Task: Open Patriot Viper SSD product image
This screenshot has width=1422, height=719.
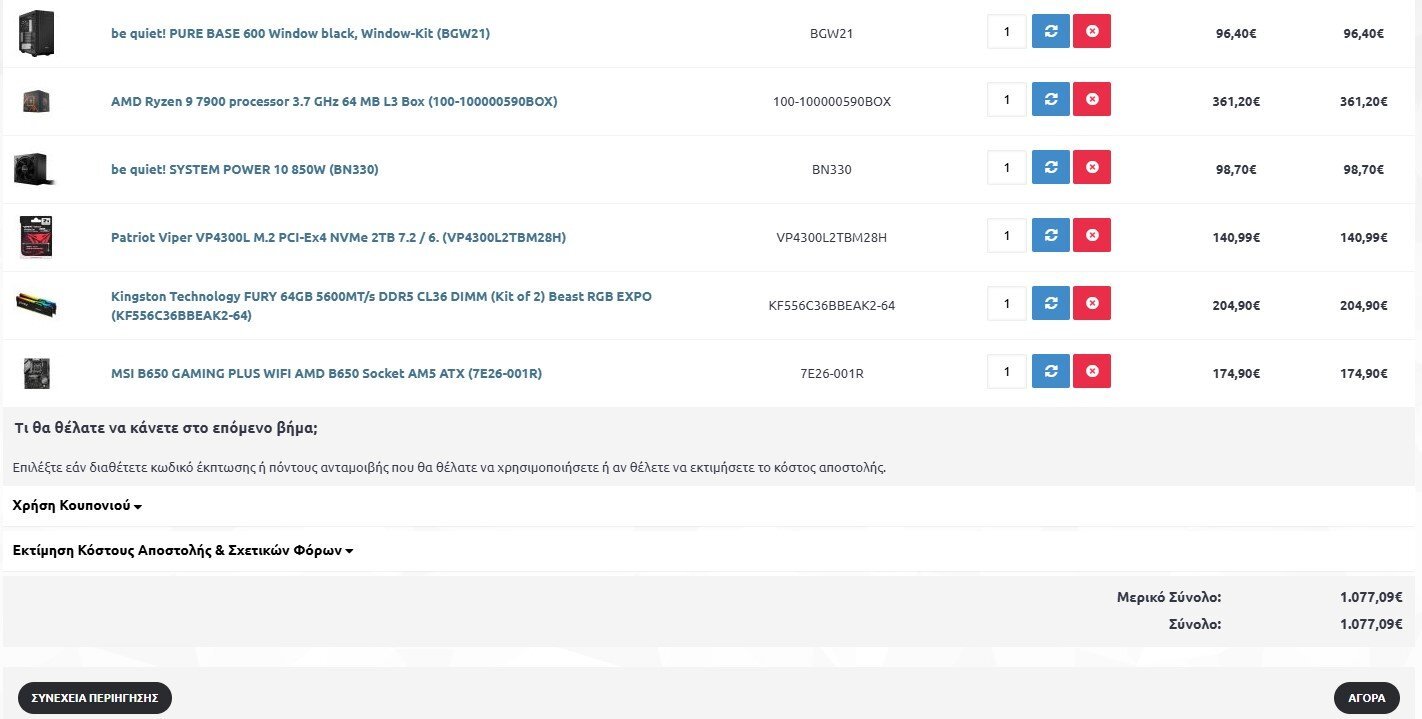Action: pos(35,237)
